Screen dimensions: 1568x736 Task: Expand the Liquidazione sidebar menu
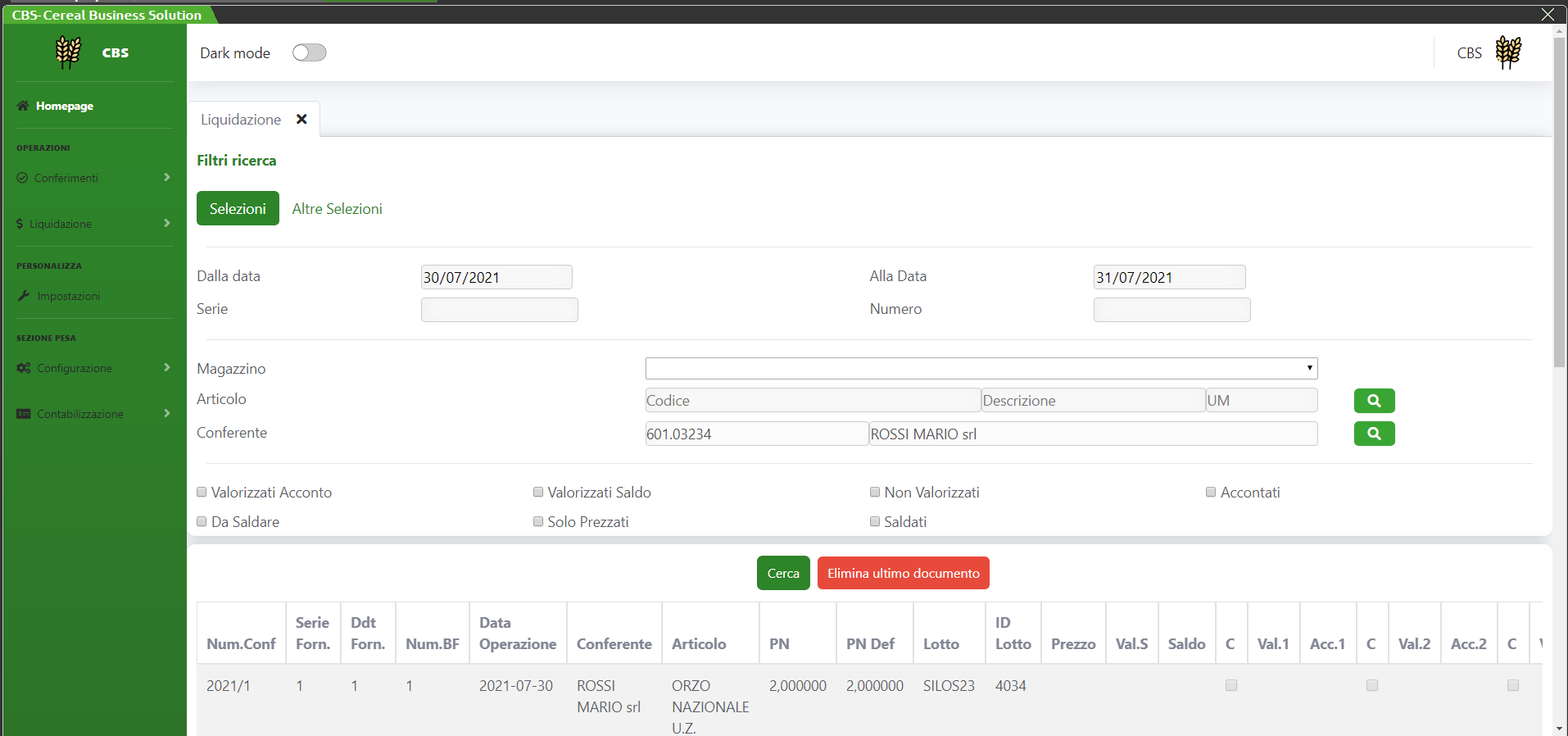coord(93,224)
